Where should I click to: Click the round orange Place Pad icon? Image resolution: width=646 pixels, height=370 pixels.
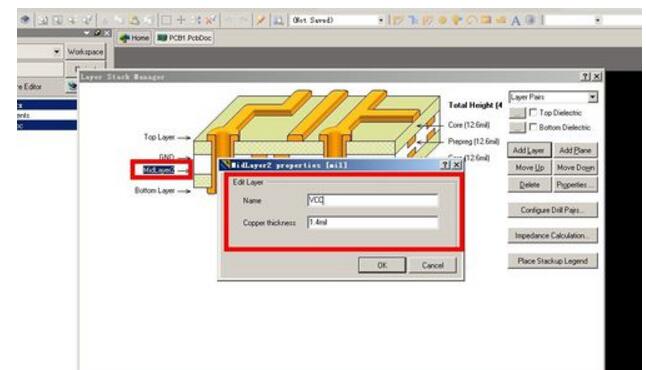pos(442,20)
